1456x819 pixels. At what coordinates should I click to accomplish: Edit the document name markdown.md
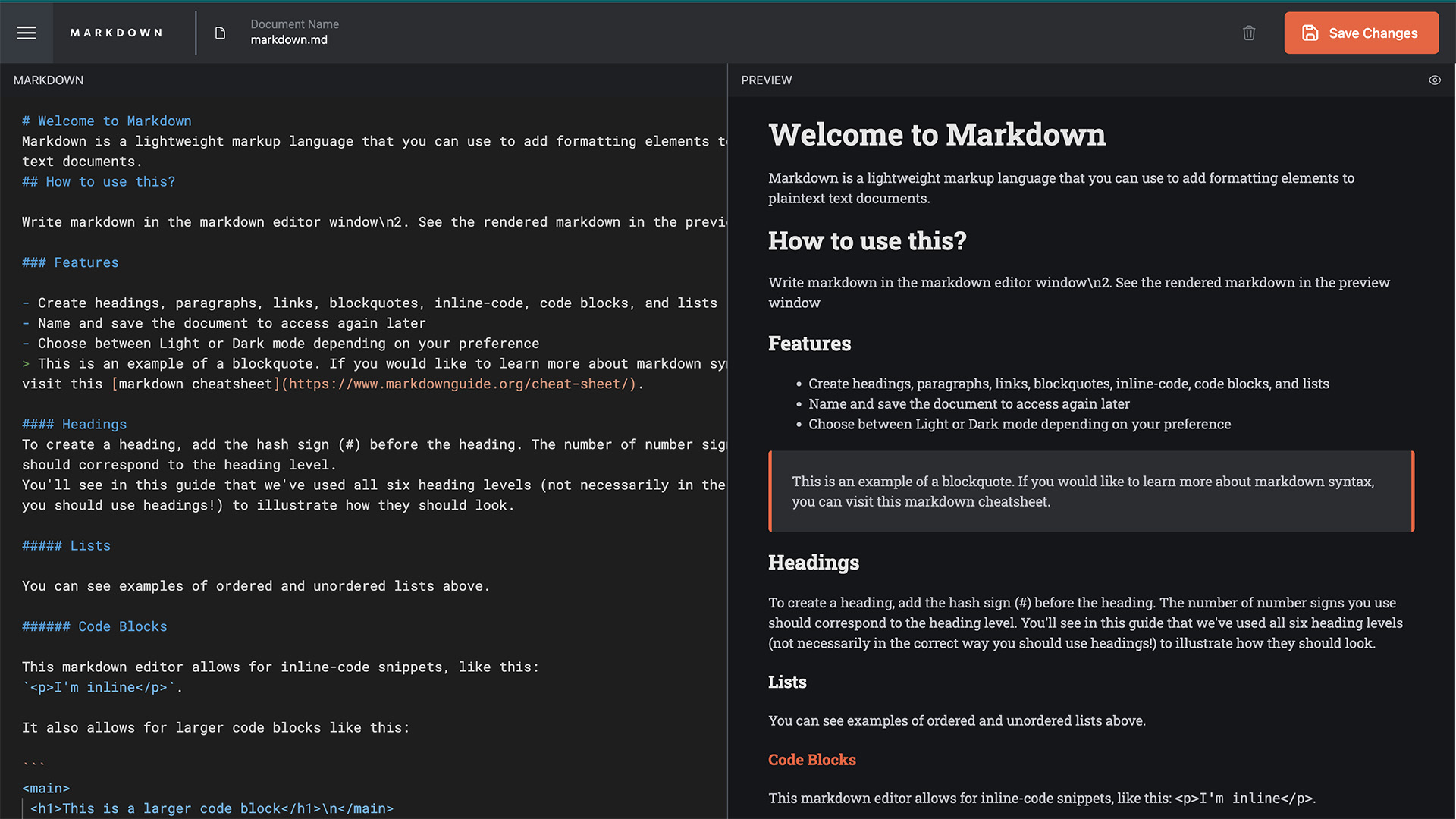(x=289, y=40)
